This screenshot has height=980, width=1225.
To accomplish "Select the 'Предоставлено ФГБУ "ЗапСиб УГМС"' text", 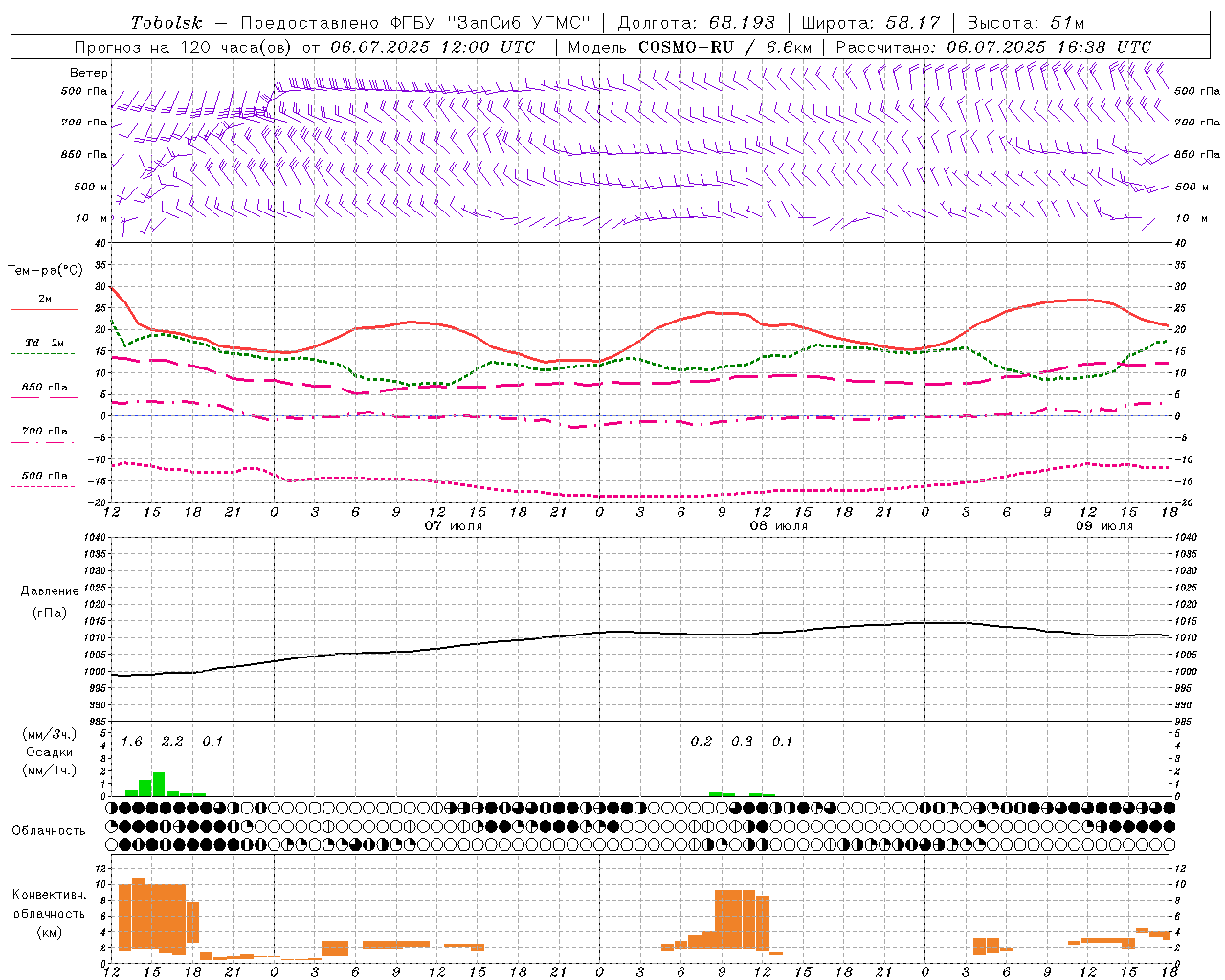I will pyautogui.click(x=415, y=23).
